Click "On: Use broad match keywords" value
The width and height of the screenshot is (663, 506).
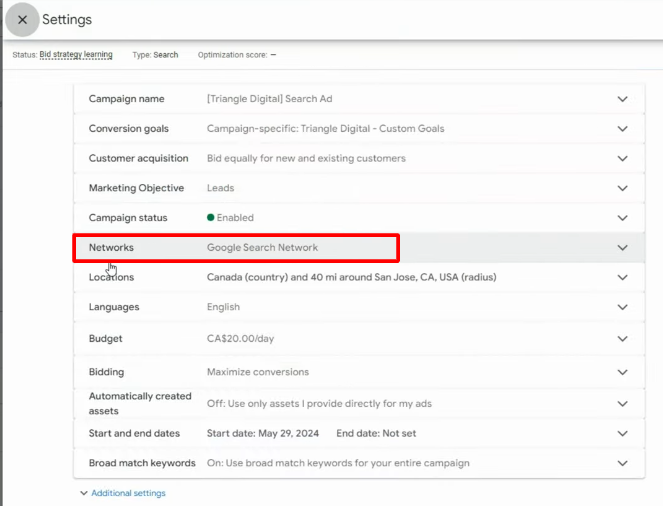338,463
